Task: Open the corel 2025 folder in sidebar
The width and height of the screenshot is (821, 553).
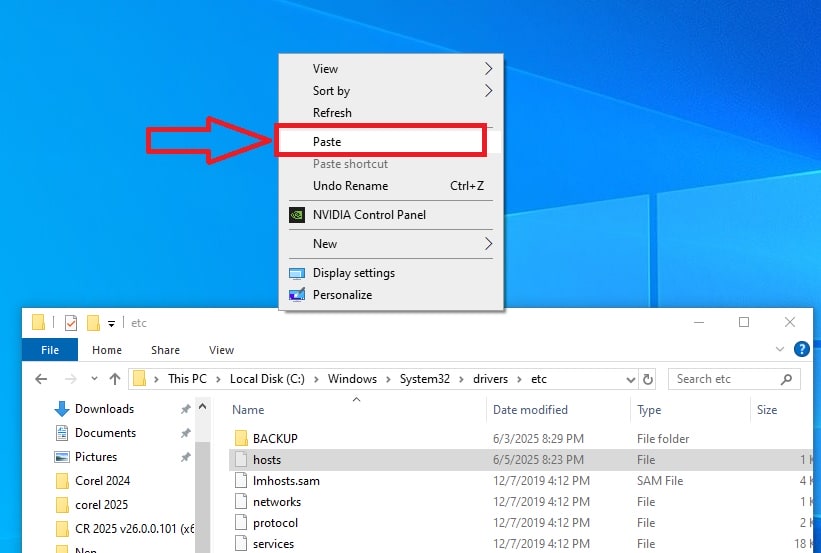Action: (x=102, y=505)
